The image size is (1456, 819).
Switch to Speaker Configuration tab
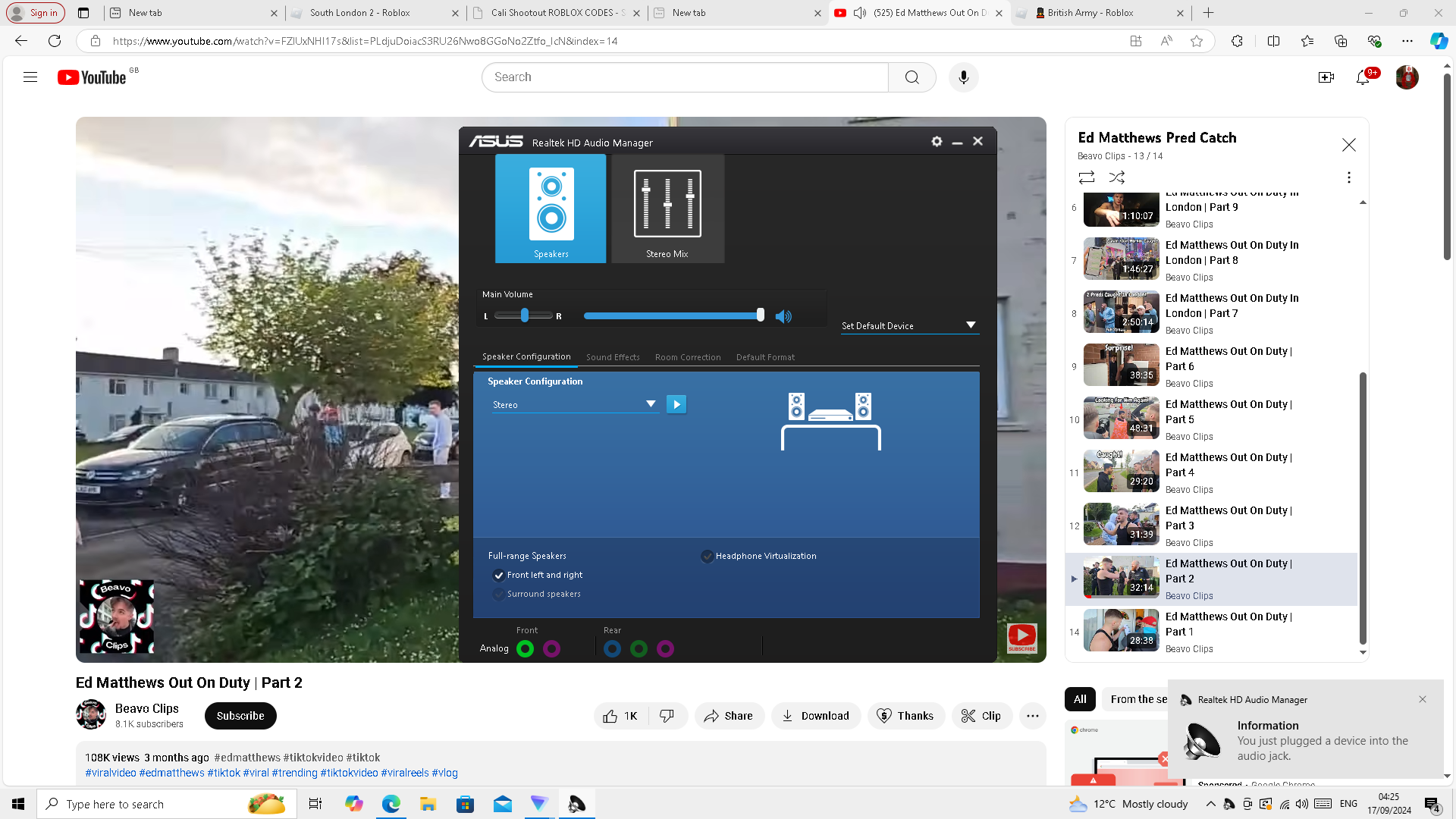tap(526, 356)
